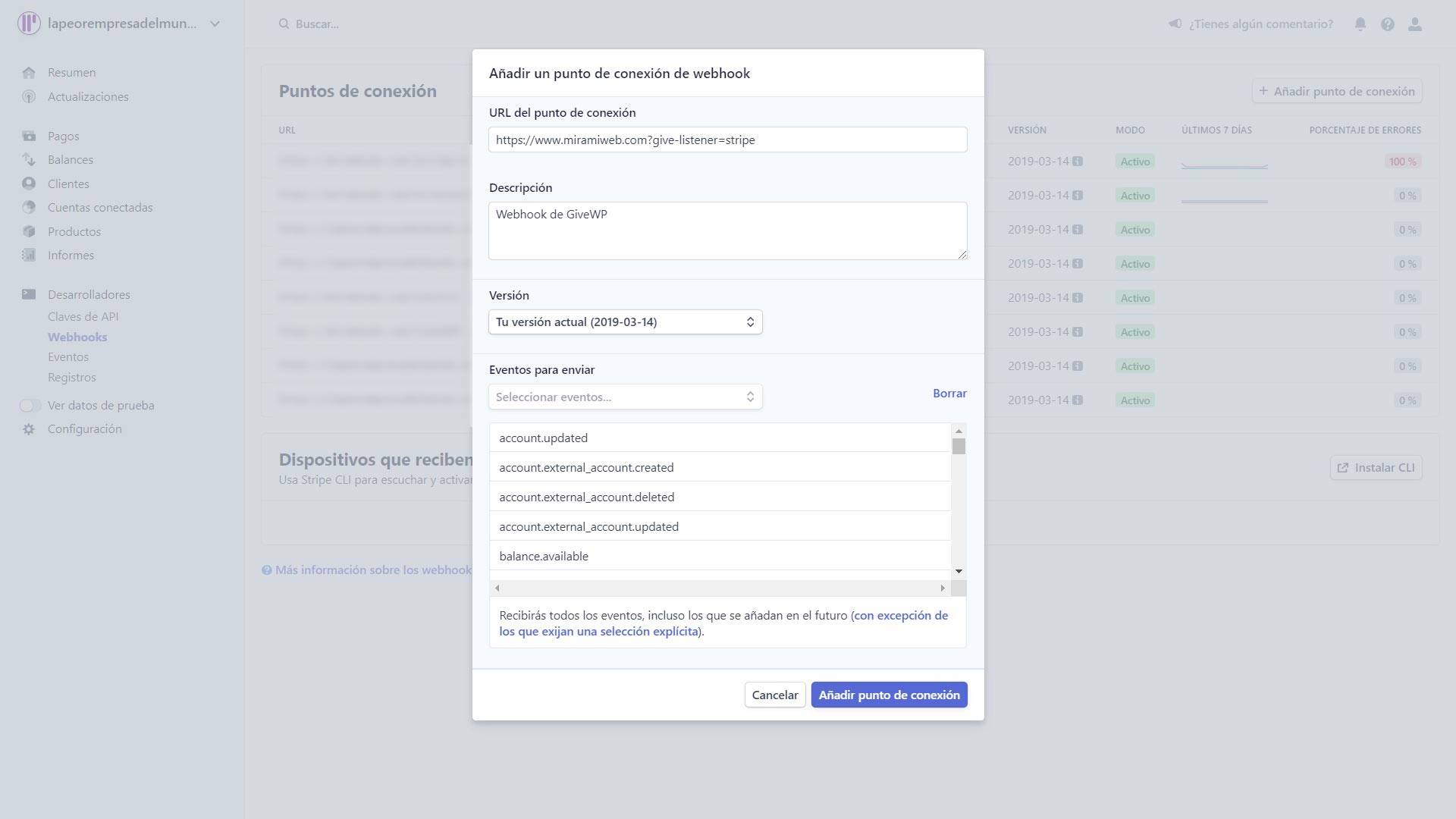Click the 100 % error rate badge
1456x819 pixels.
click(1402, 162)
